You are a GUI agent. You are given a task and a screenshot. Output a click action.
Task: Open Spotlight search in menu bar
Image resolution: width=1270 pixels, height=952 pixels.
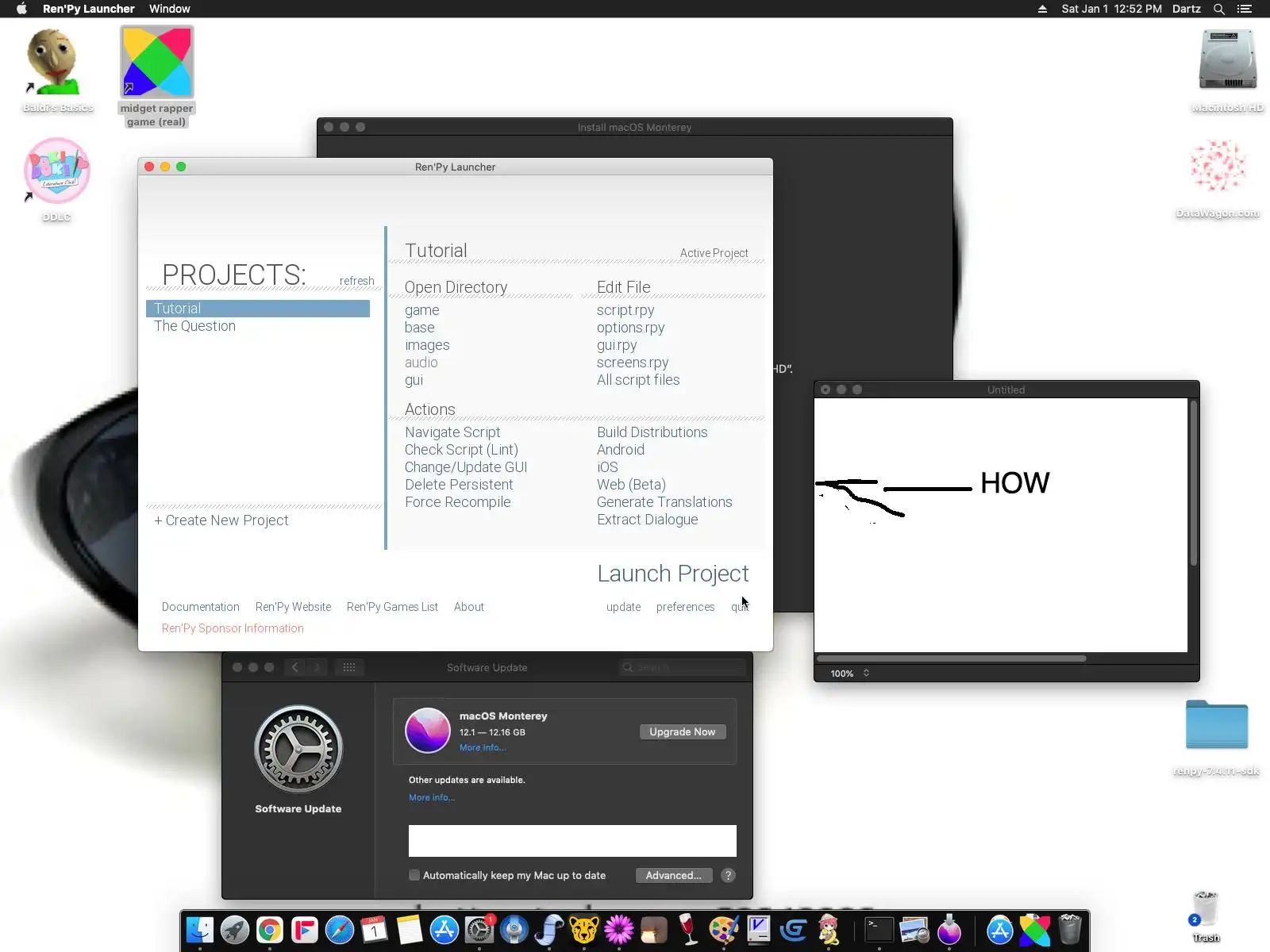[x=1219, y=9]
